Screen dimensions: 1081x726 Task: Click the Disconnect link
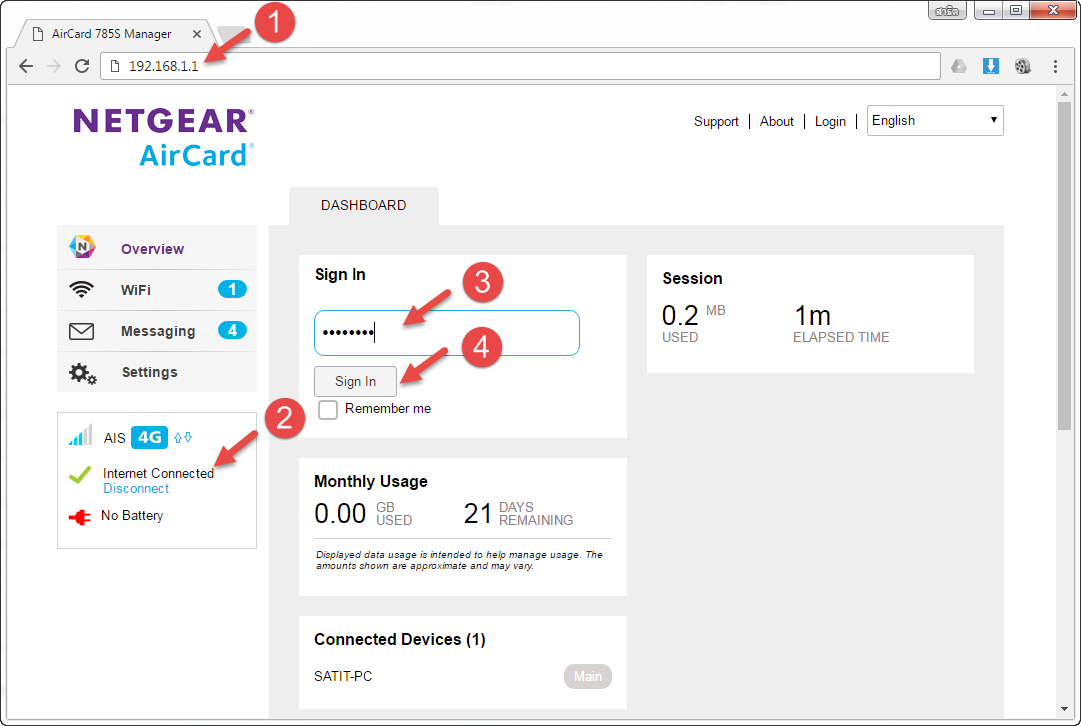(136, 489)
